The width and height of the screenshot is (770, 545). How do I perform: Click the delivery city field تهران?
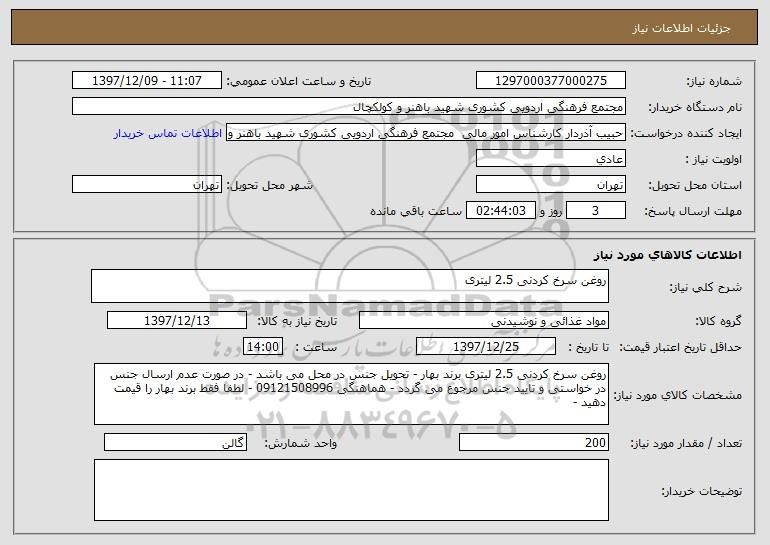147,185
